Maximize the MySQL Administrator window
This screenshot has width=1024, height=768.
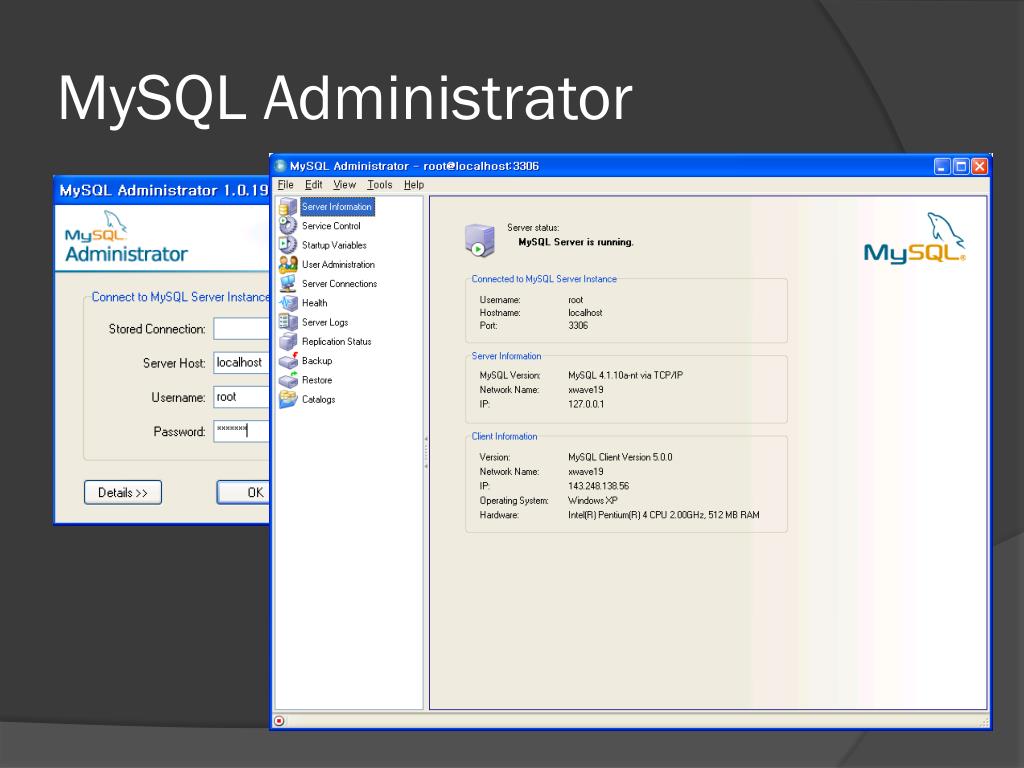coord(961,166)
